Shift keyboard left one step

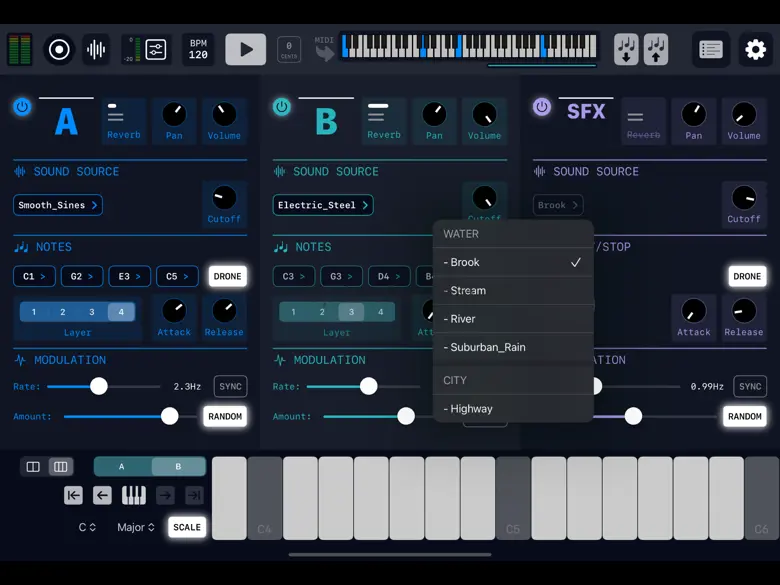pyautogui.click(x=102, y=495)
